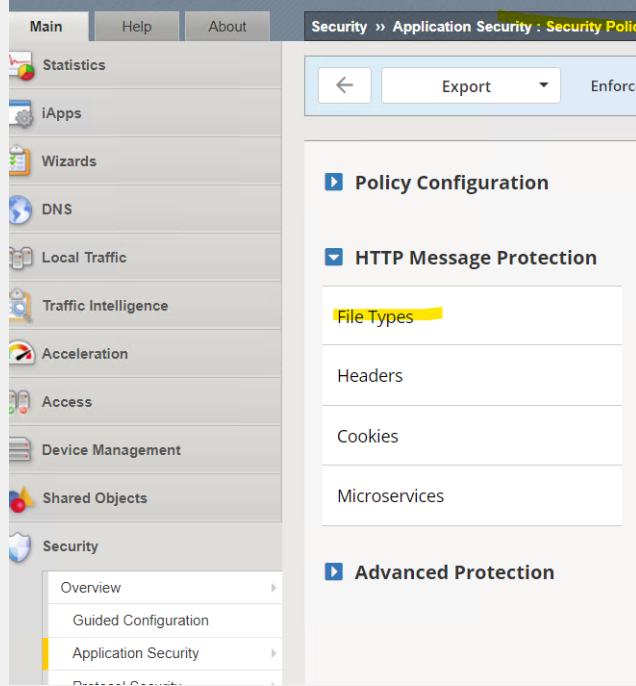Collapse the HTTP Message Protection section
The image size is (636, 686).
click(334, 258)
